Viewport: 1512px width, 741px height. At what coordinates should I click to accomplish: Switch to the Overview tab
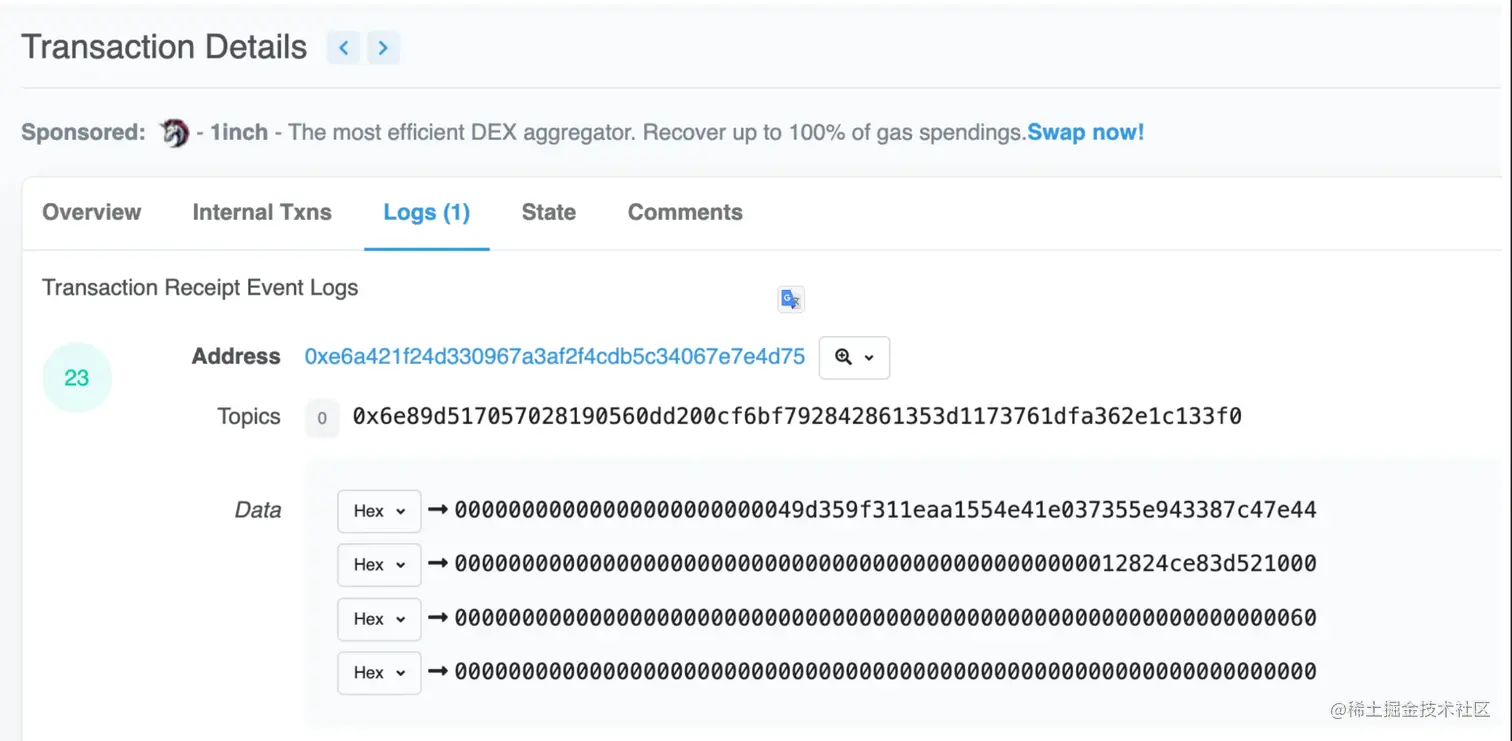[92, 212]
